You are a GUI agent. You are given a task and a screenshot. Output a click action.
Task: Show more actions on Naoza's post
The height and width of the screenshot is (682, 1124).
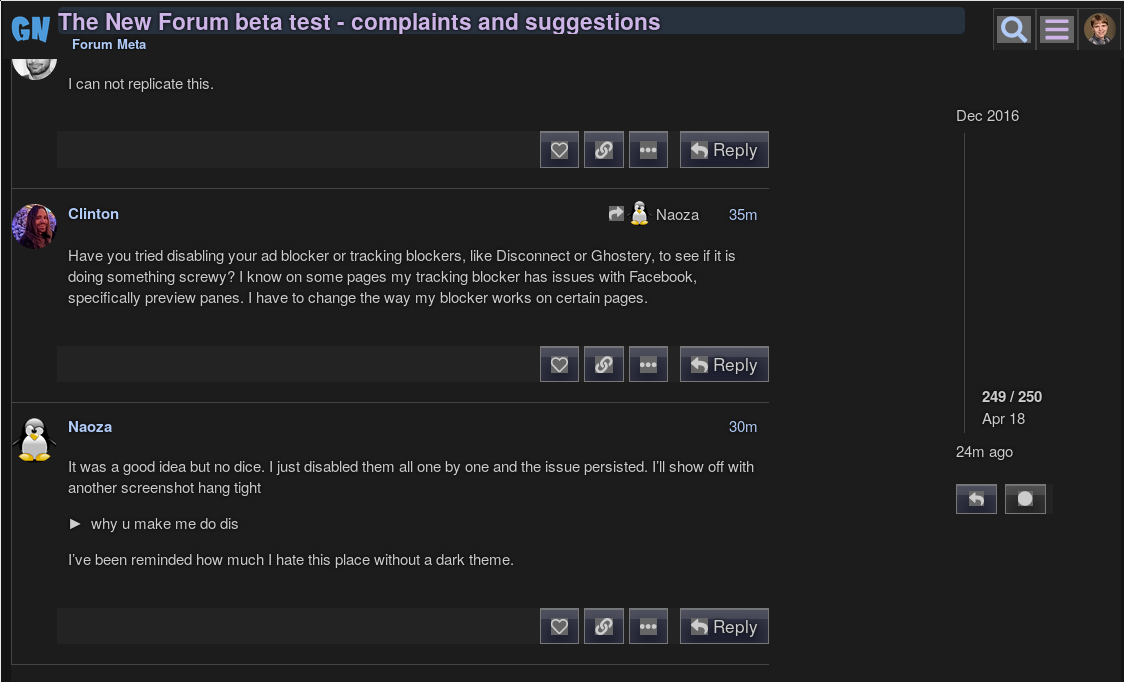pyautogui.click(x=647, y=627)
